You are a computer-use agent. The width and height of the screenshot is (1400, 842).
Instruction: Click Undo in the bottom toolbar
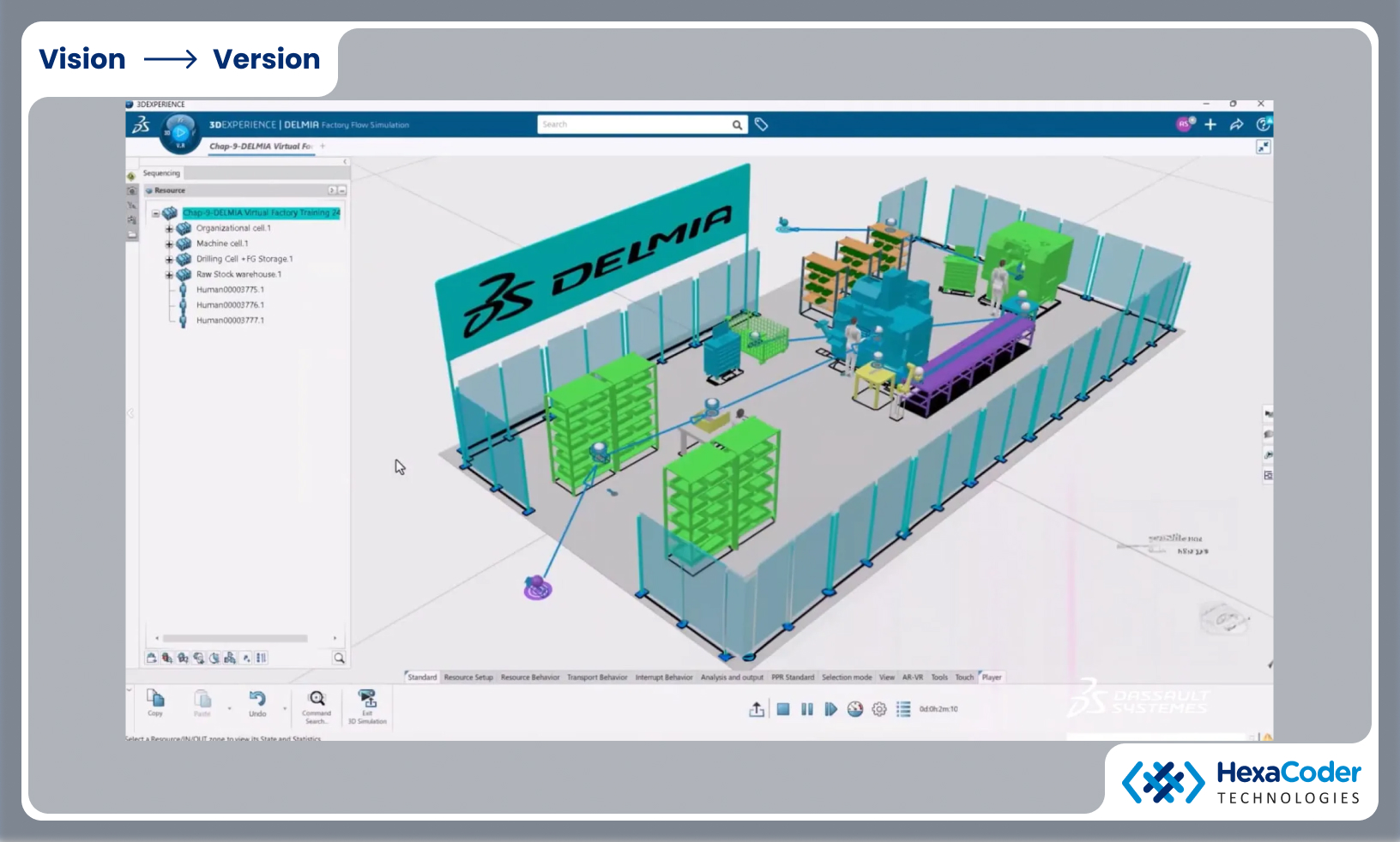coord(256,699)
